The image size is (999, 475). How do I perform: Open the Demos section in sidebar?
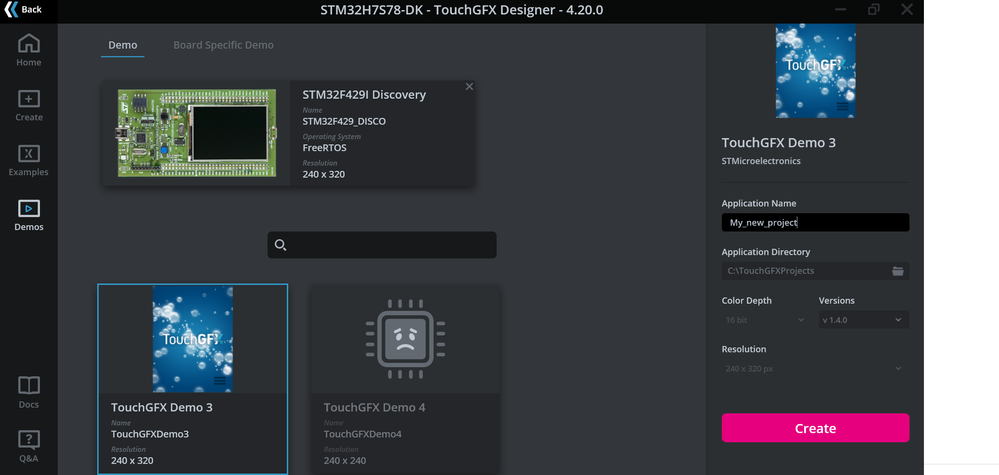tap(29, 216)
